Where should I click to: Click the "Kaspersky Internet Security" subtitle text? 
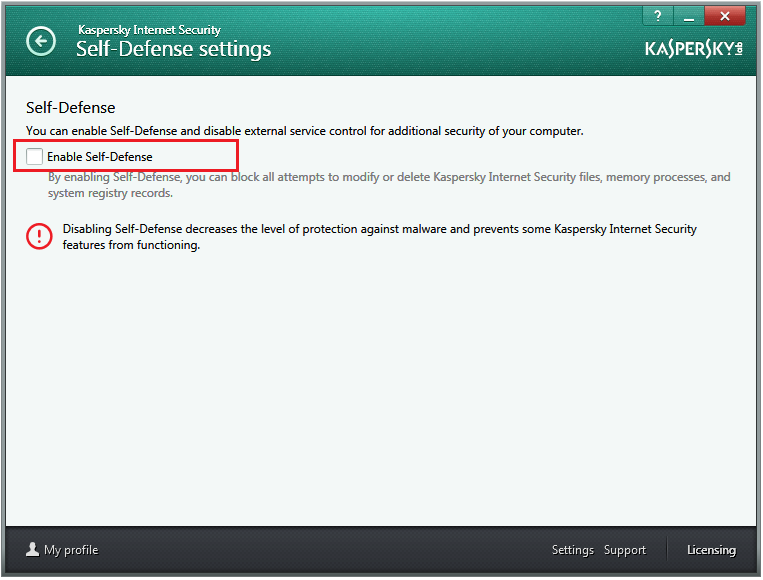(149, 30)
